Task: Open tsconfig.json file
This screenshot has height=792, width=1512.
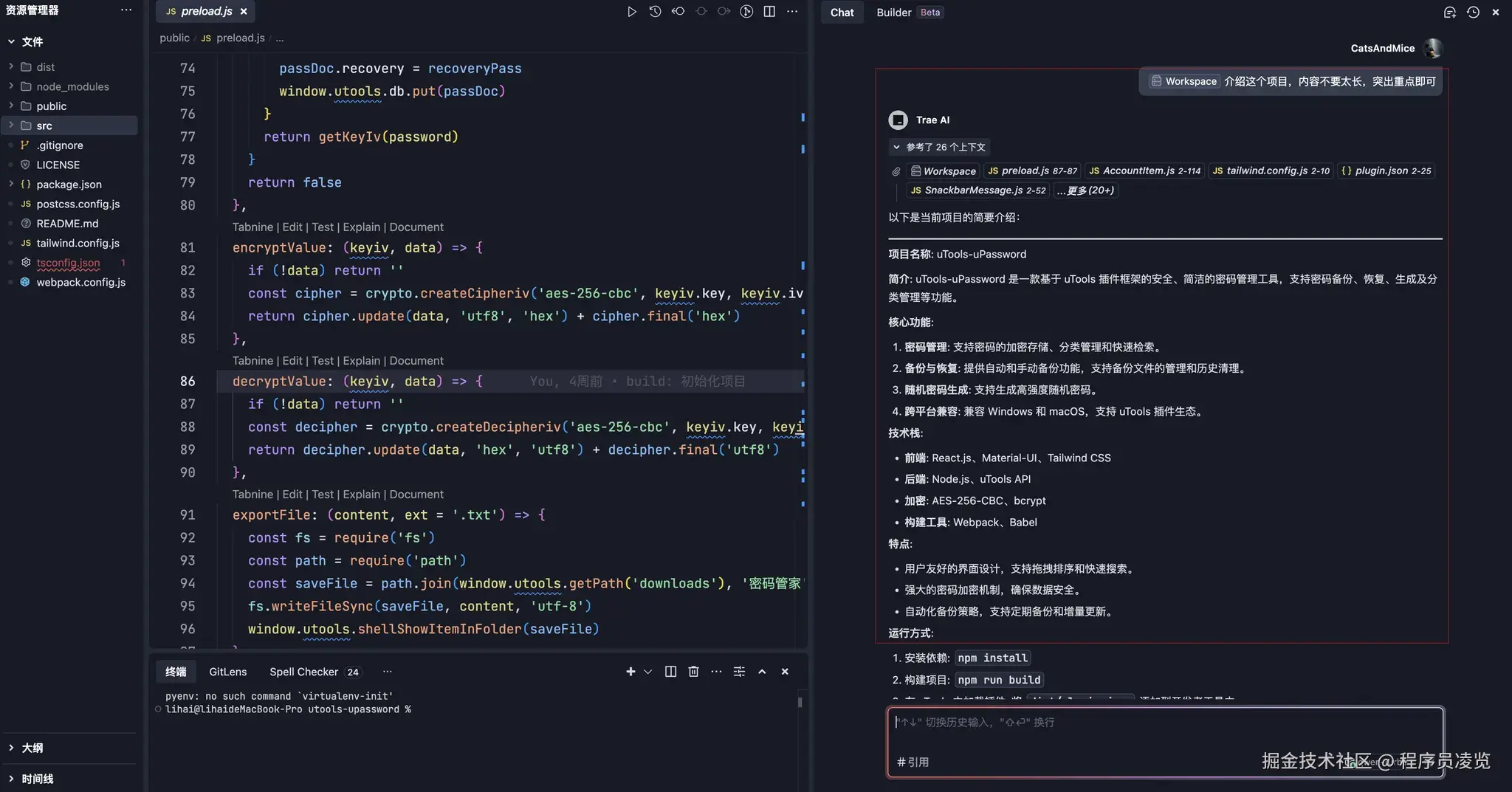Action: [x=68, y=263]
